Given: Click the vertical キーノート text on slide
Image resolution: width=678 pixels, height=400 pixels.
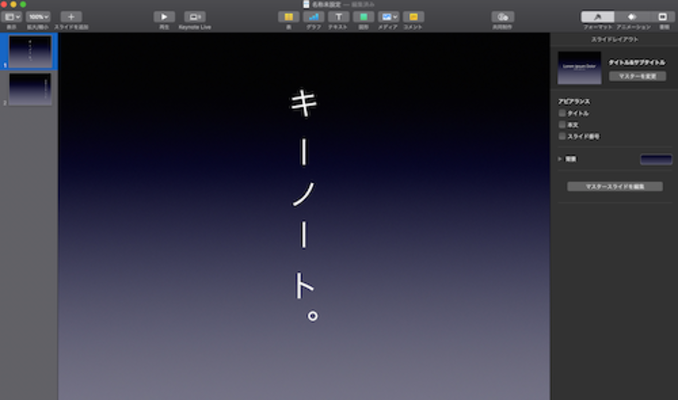Looking at the screenshot, I should point(304,204).
